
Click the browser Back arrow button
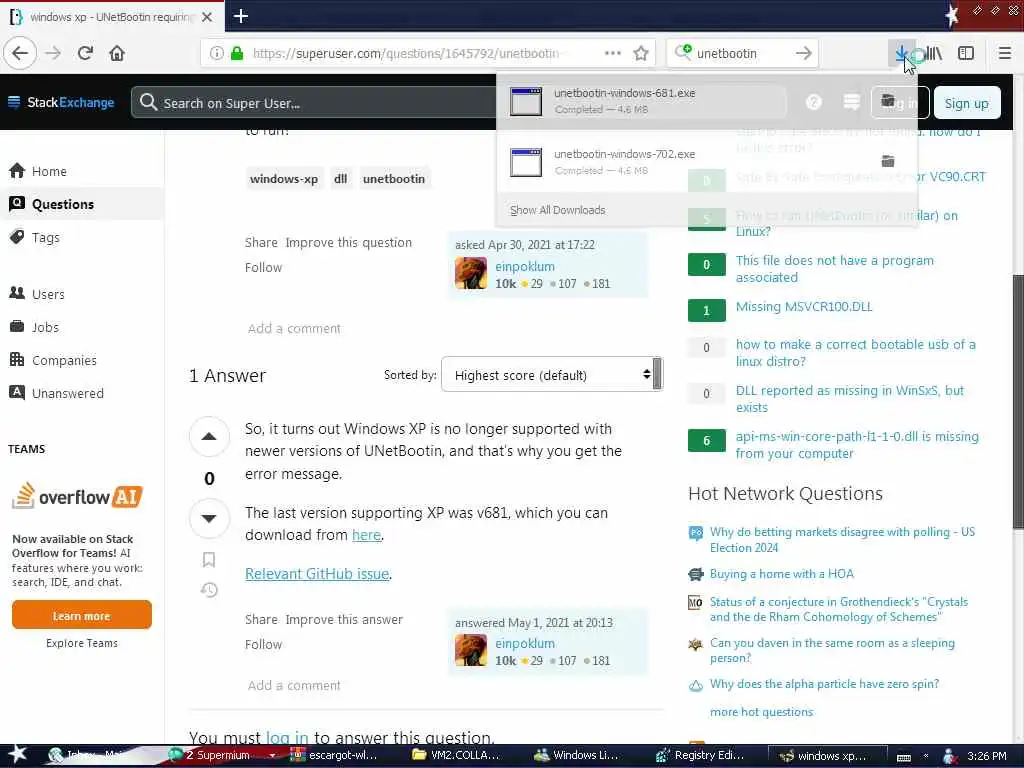coord(20,53)
